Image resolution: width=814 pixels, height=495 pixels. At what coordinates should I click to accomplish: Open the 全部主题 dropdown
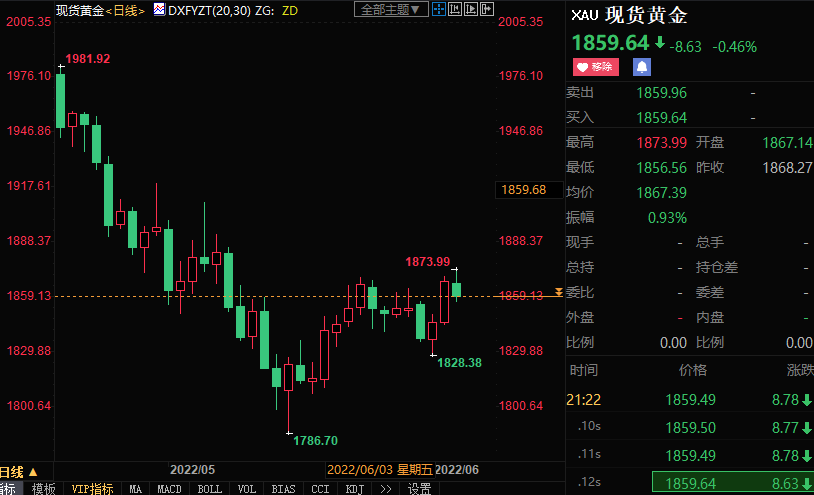[x=391, y=10]
